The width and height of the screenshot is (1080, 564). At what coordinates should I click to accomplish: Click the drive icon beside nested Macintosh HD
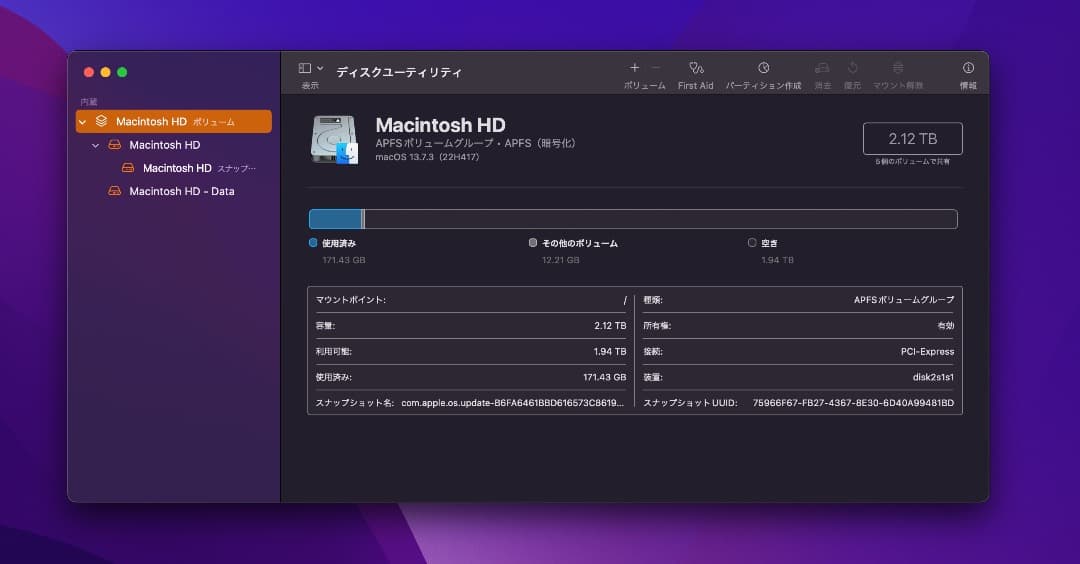115,145
